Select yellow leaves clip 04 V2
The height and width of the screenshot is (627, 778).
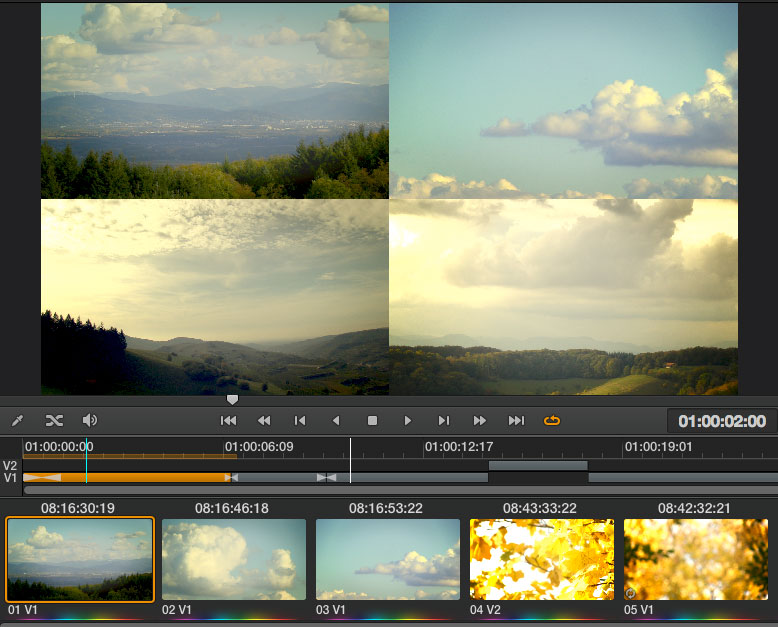tap(542, 559)
